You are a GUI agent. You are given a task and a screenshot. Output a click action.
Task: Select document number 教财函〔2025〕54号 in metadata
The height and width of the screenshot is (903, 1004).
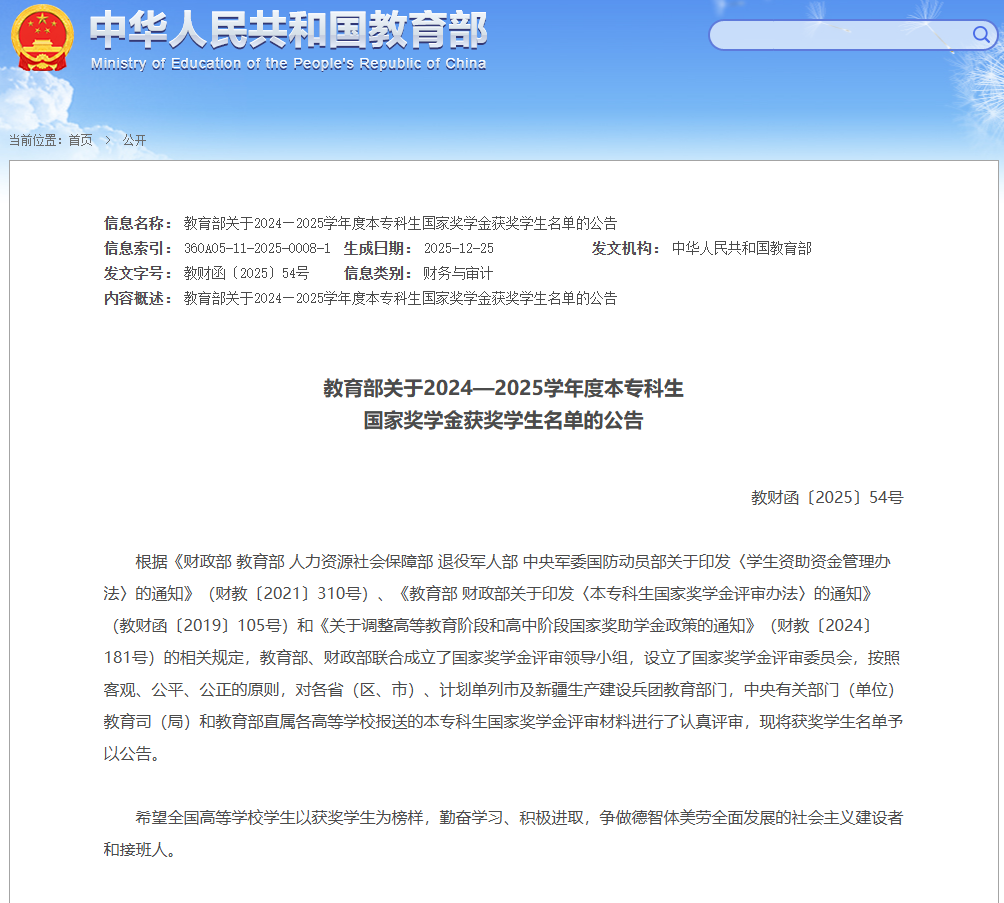pos(247,273)
